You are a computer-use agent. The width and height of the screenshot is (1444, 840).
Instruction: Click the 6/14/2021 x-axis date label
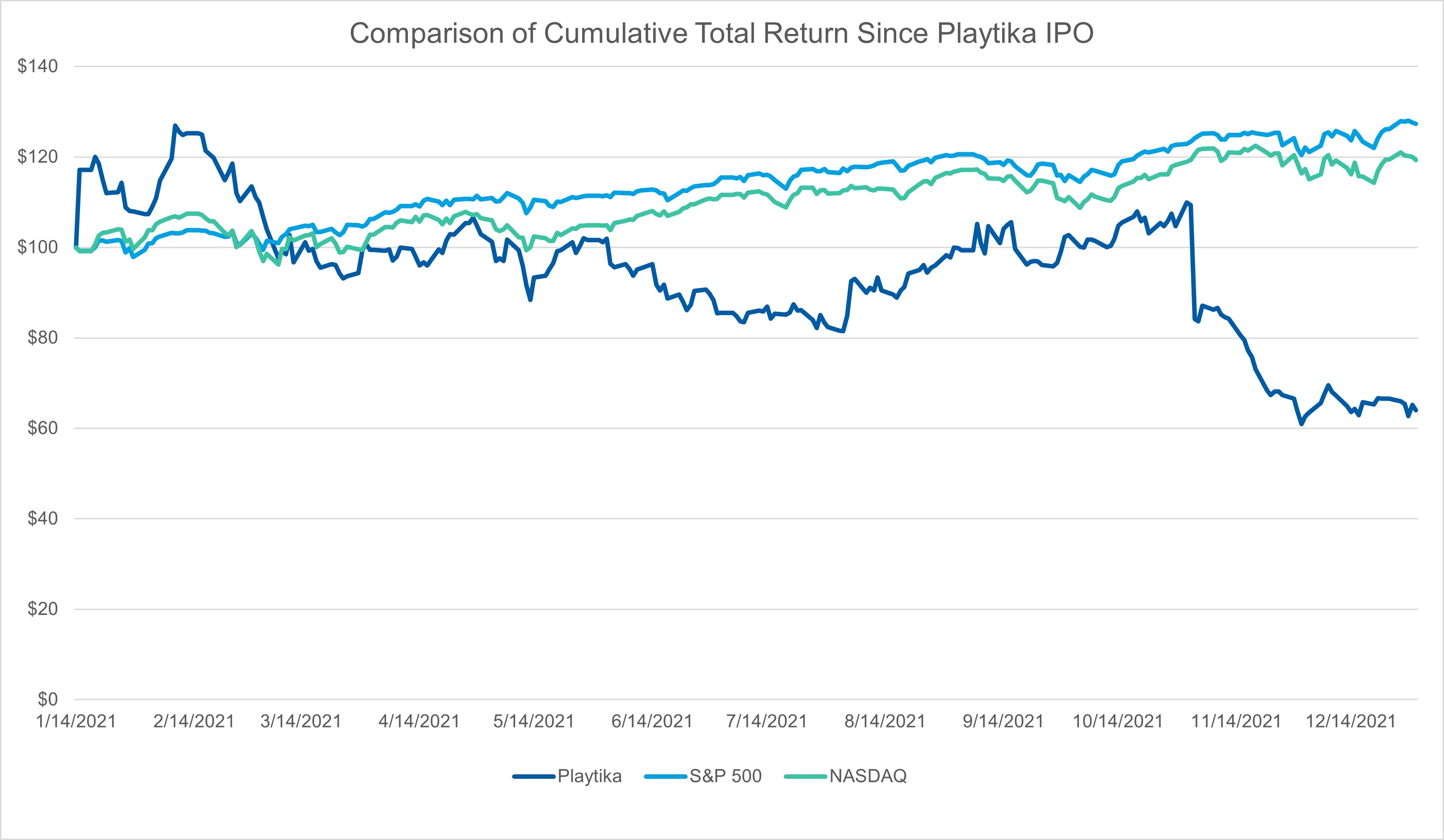click(651, 722)
